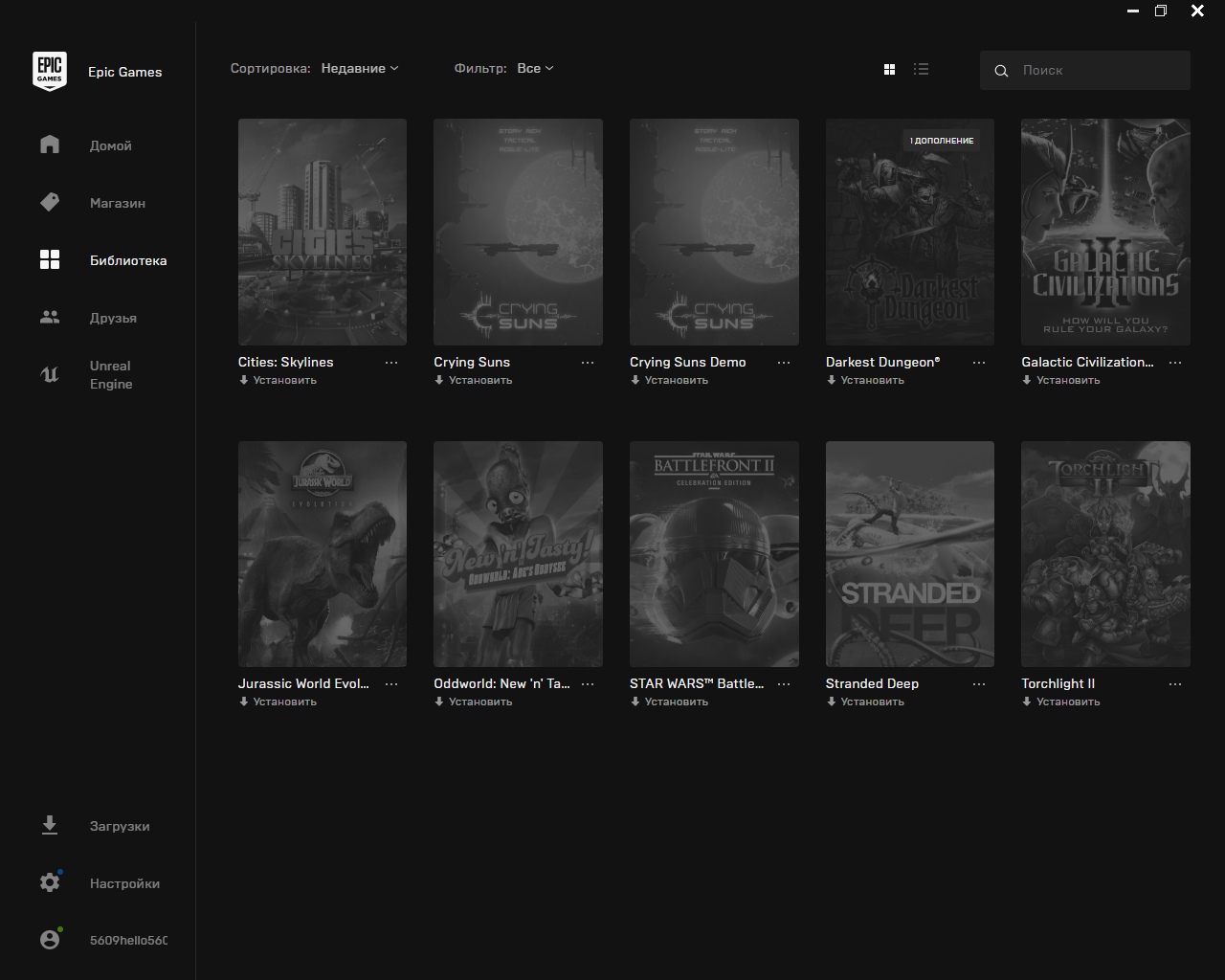The image size is (1225, 980).
Task: Open the Друзья friends icon
Action: point(50,317)
